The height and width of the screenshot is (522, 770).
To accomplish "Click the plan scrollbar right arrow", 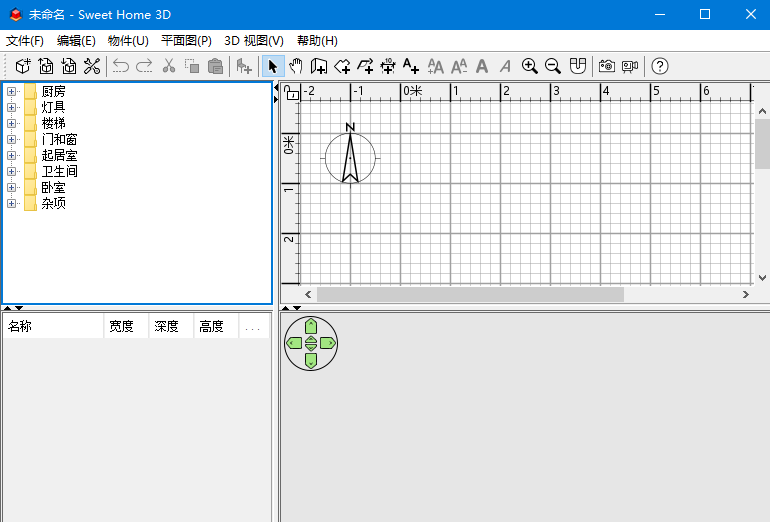I will 745,295.
